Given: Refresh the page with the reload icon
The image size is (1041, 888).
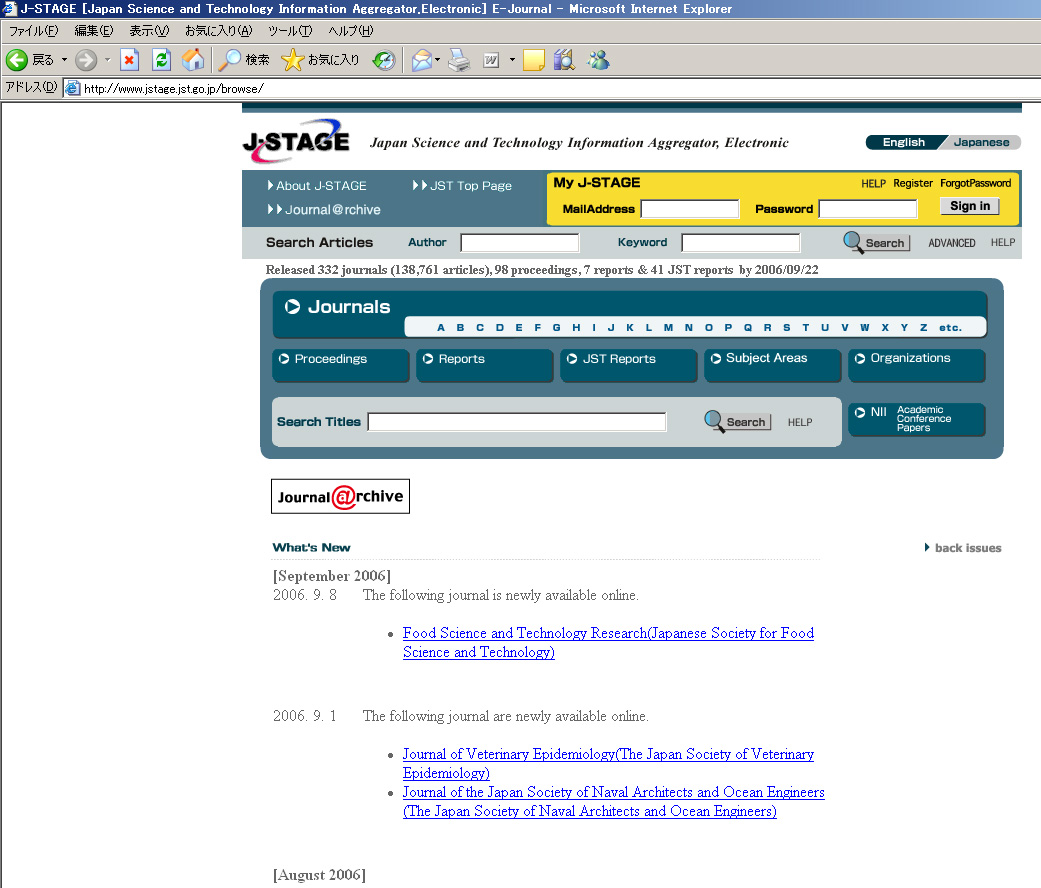Looking at the screenshot, I should [x=161, y=60].
